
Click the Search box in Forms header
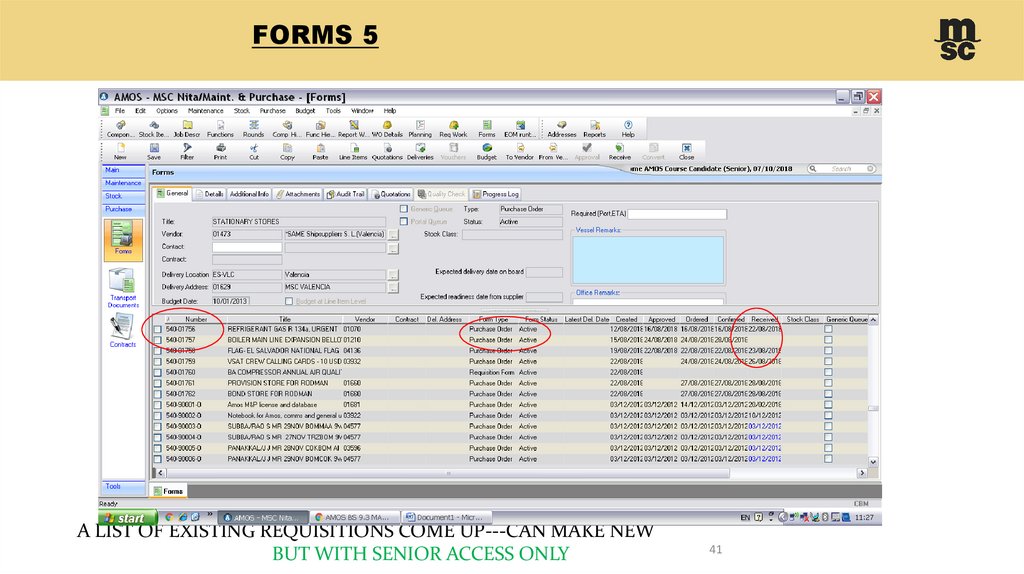(842, 168)
